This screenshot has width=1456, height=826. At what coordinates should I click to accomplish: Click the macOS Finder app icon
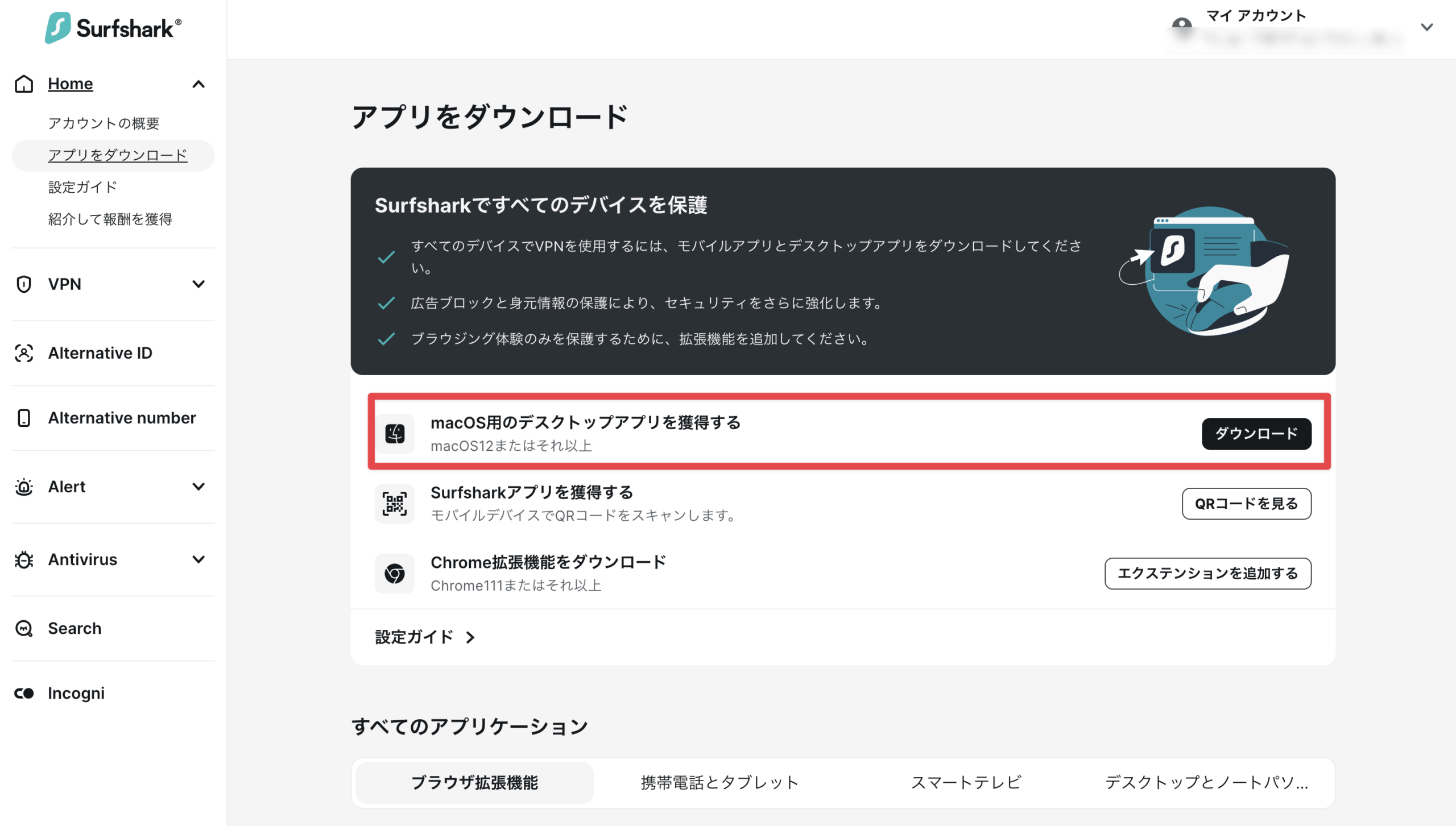click(395, 434)
